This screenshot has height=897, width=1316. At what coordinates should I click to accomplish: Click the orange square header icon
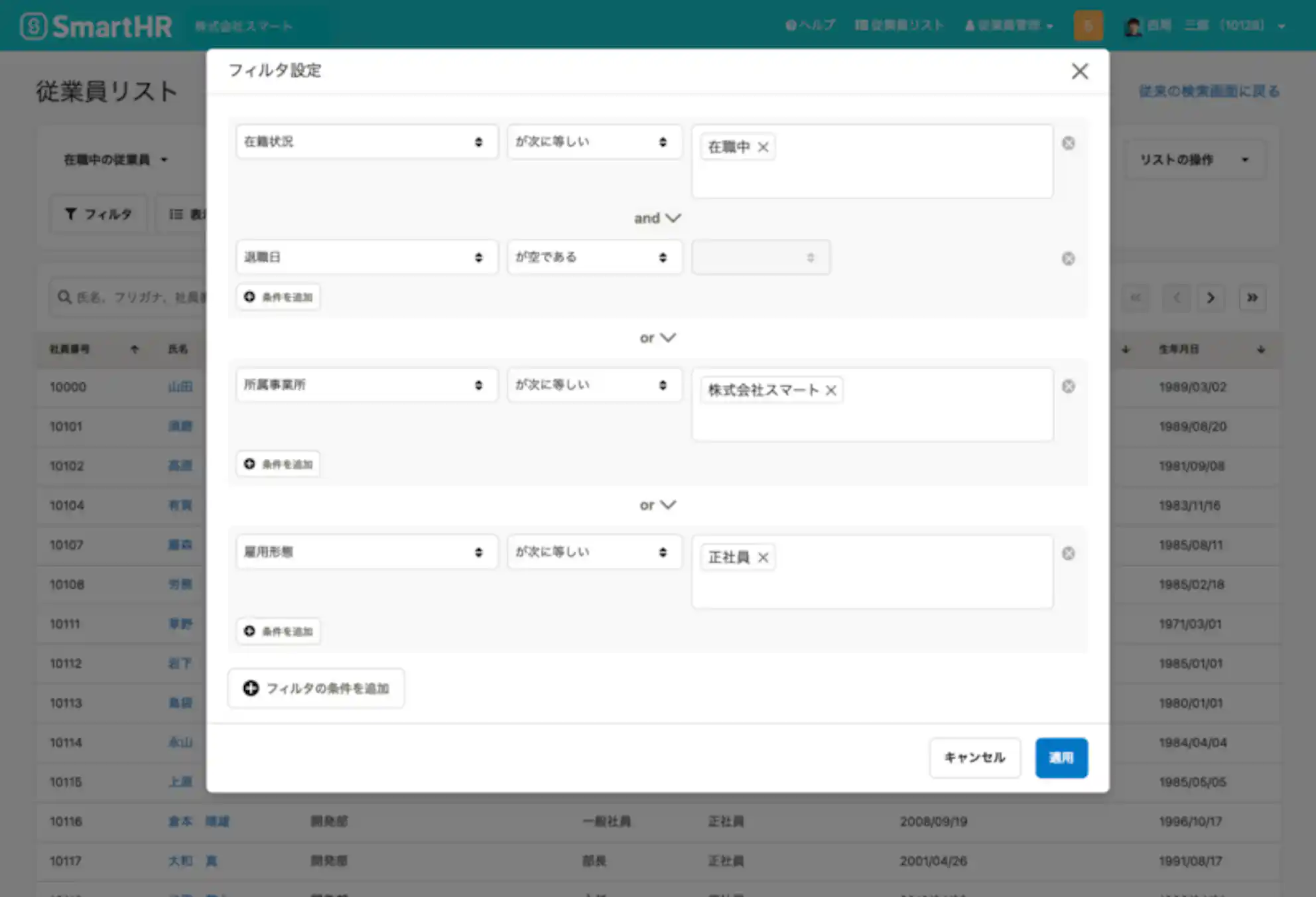click(x=1088, y=26)
